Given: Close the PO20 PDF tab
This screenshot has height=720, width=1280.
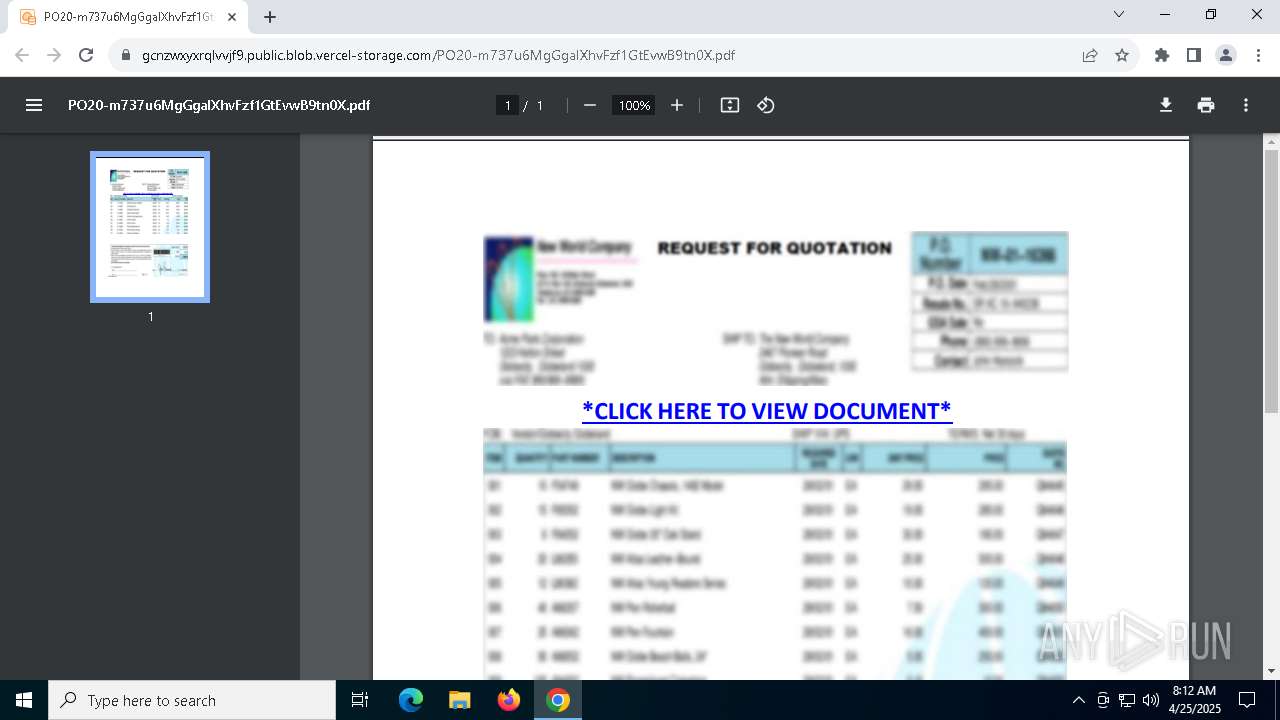Looking at the screenshot, I should 232,17.
